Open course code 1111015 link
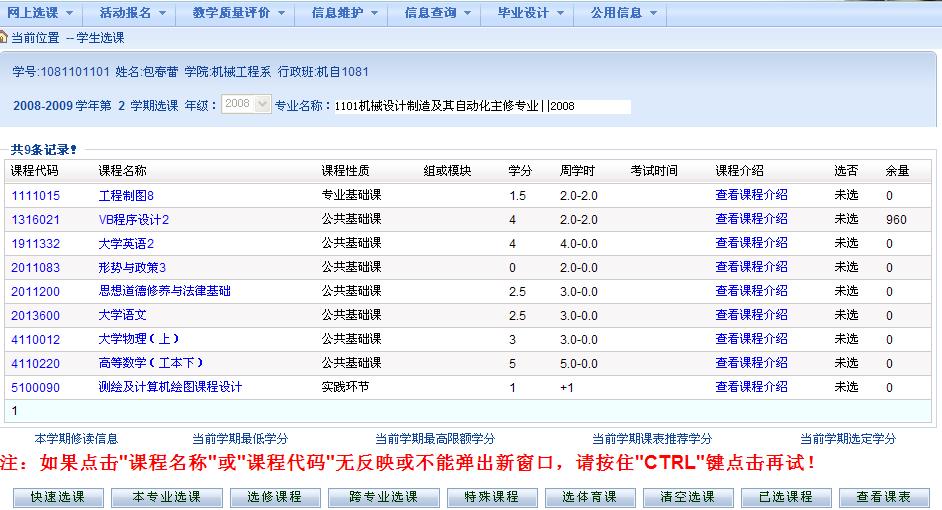Viewport: 942px width, 510px height. click(x=35, y=195)
